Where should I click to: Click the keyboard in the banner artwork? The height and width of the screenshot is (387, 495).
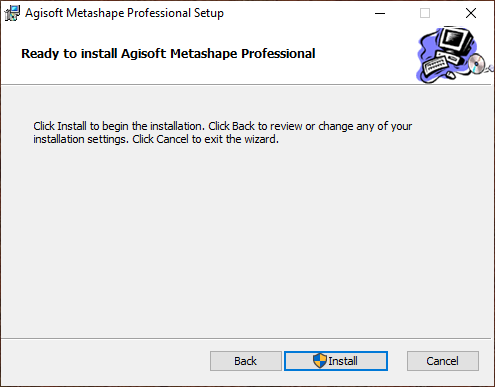click(435, 66)
